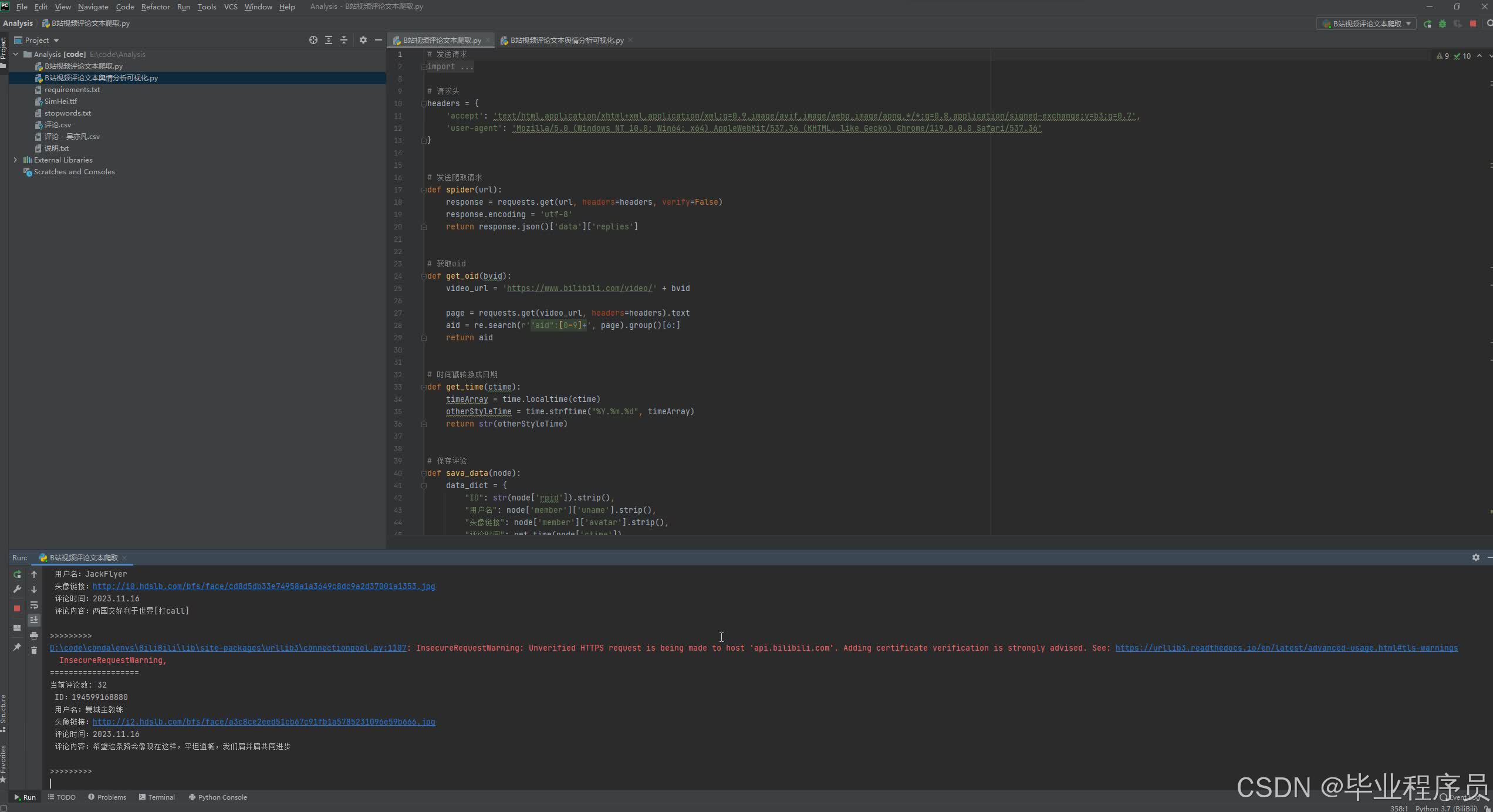The image size is (1493, 812).
Task: Stop the running process in Run panel
Action: coord(17,608)
